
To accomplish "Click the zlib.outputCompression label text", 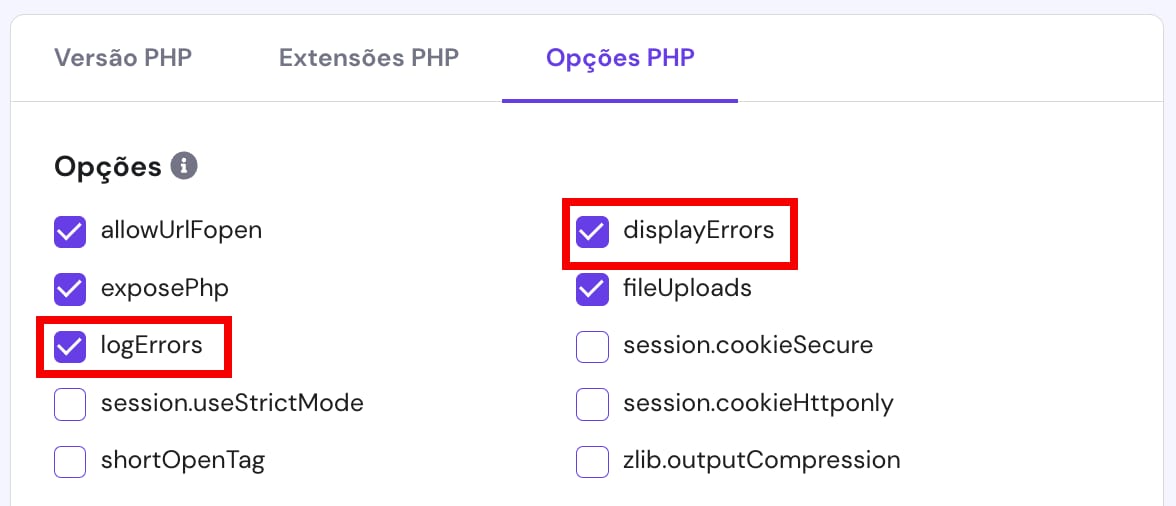I will click(x=761, y=461).
